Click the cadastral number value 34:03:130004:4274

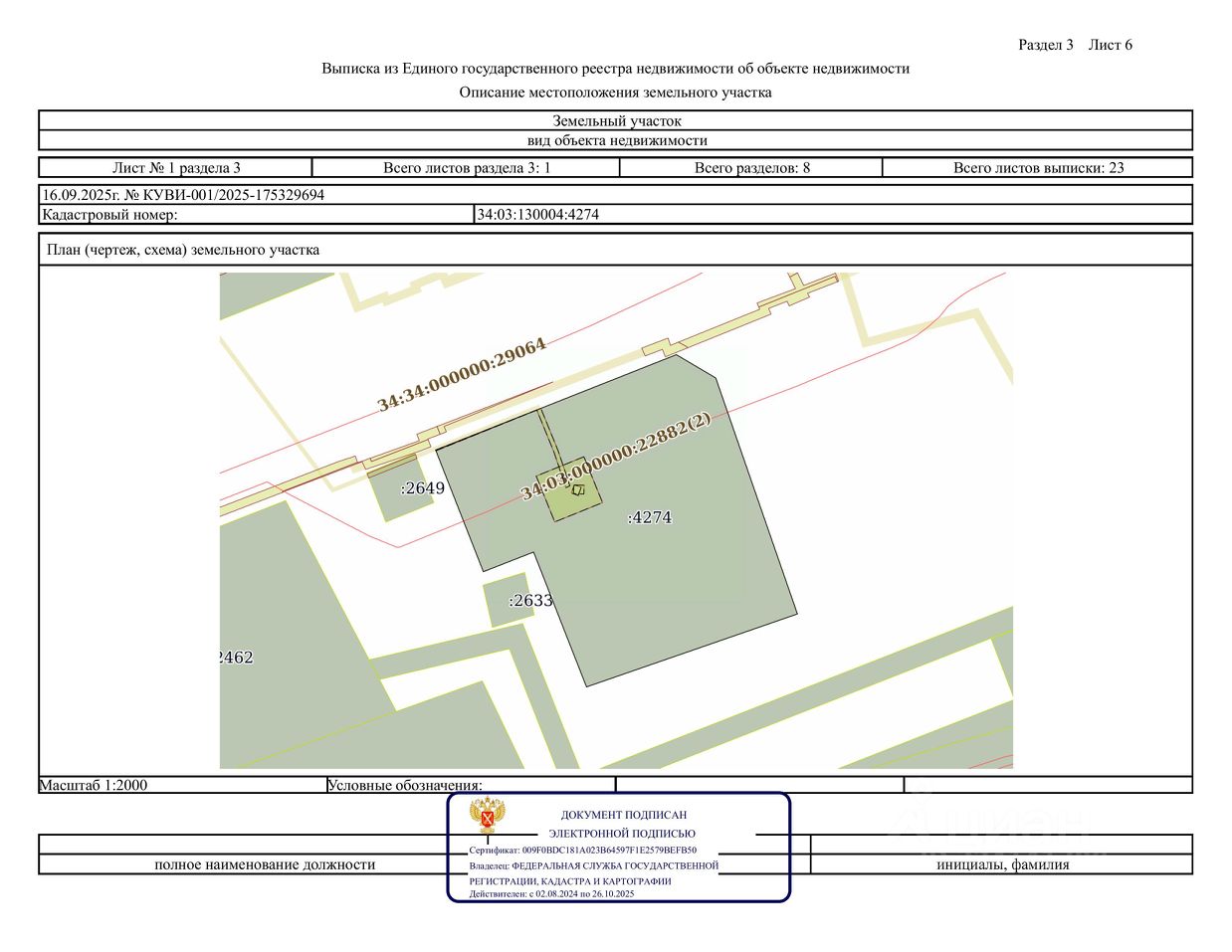(x=538, y=215)
